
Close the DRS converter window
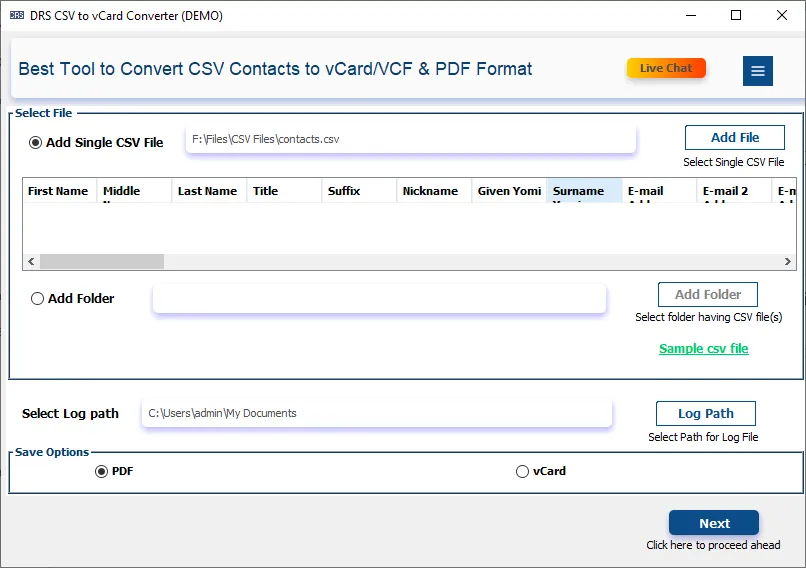[x=782, y=15]
